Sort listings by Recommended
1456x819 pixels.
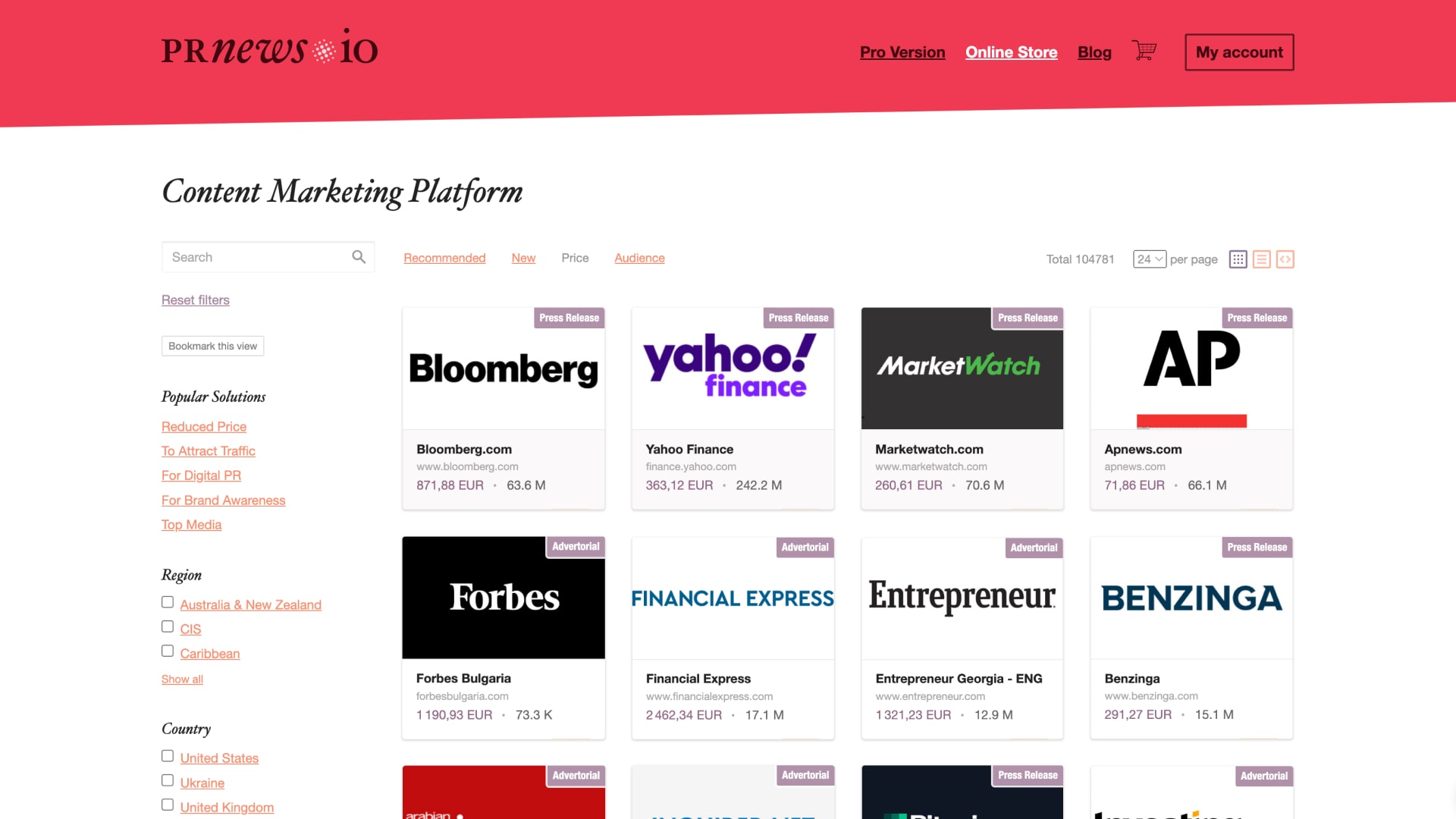444,258
